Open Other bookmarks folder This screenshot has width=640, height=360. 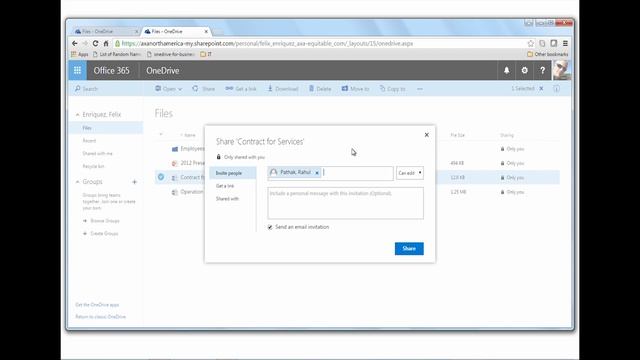pyautogui.click(x=547, y=54)
